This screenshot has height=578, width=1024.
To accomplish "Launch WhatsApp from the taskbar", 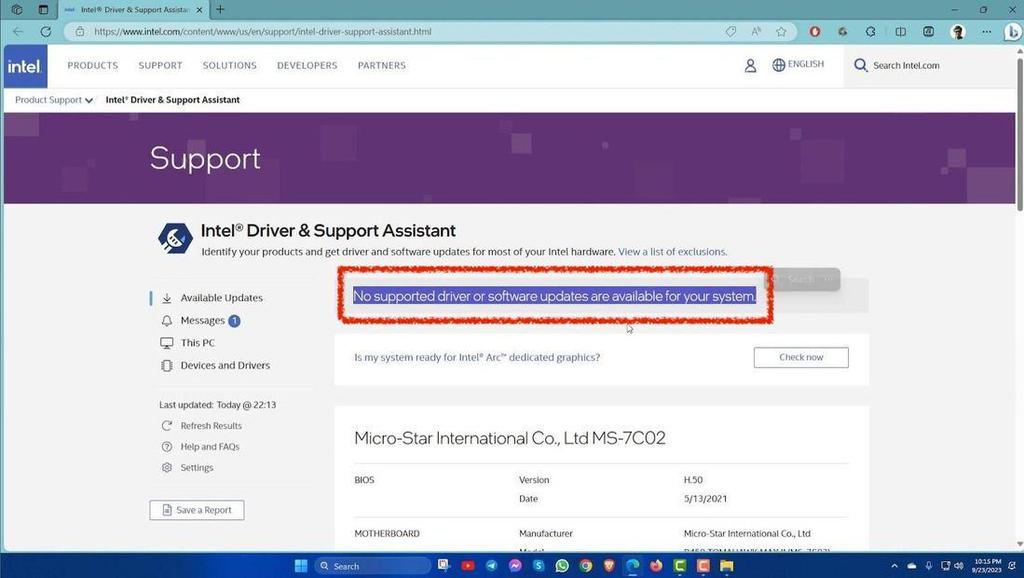I will [560, 566].
